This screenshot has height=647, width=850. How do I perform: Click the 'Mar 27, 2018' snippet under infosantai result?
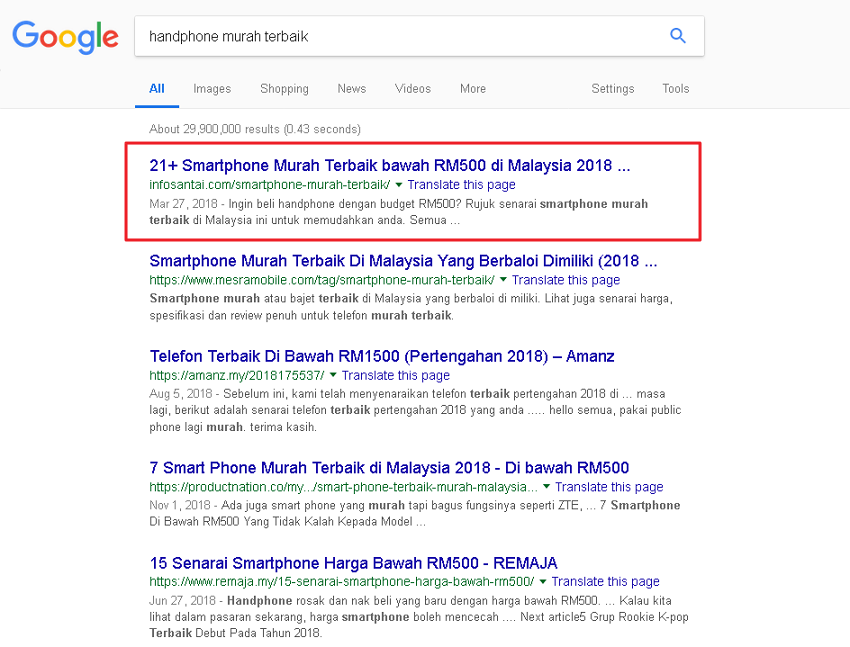pyautogui.click(x=398, y=212)
